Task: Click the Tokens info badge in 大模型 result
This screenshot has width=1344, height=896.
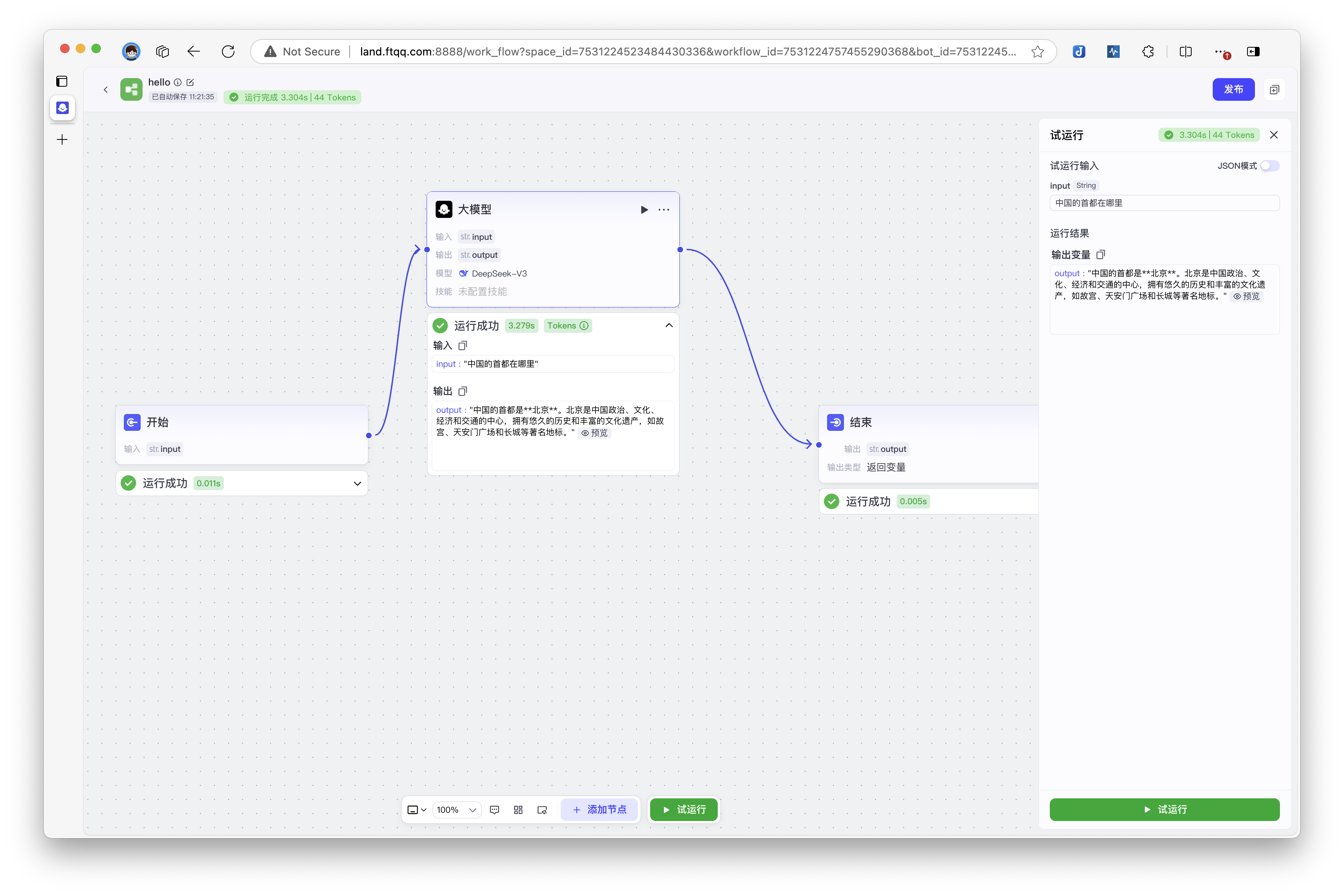Action: (567, 326)
